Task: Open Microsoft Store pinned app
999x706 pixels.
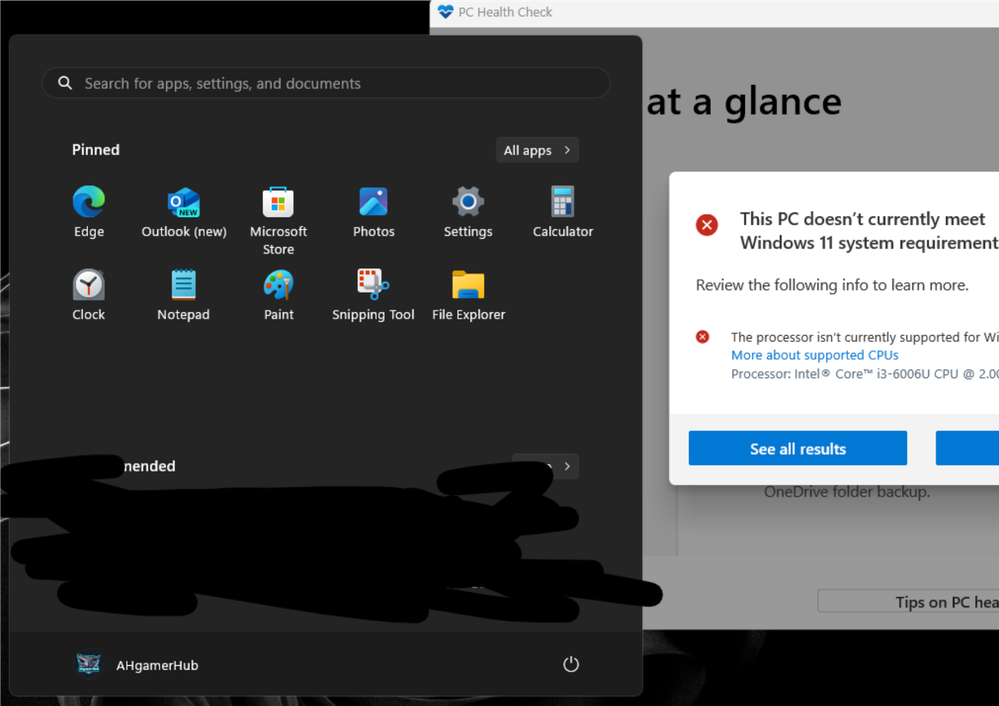Action: click(278, 220)
